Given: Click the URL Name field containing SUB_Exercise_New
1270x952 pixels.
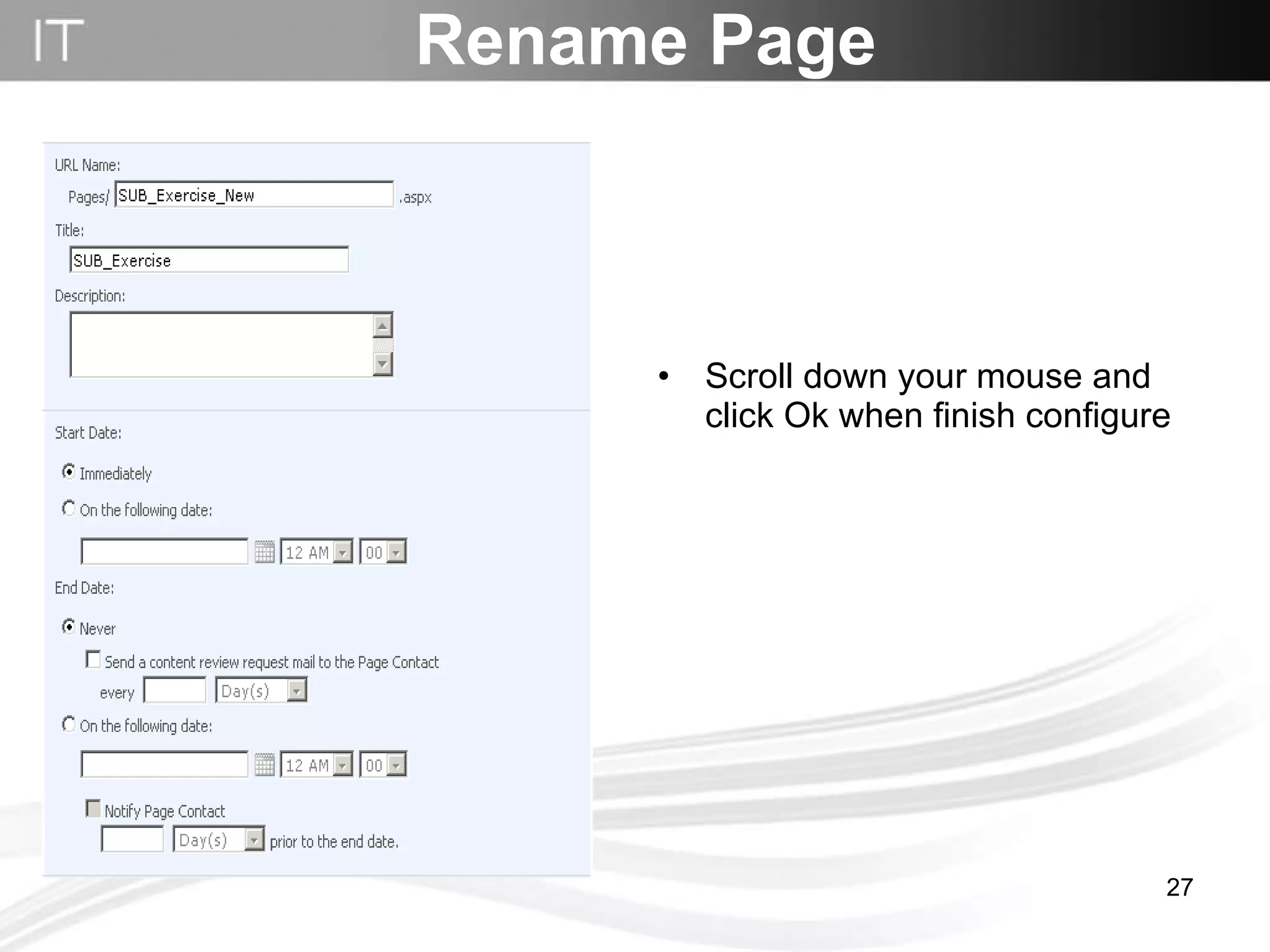Looking at the screenshot, I should tap(254, 195).
